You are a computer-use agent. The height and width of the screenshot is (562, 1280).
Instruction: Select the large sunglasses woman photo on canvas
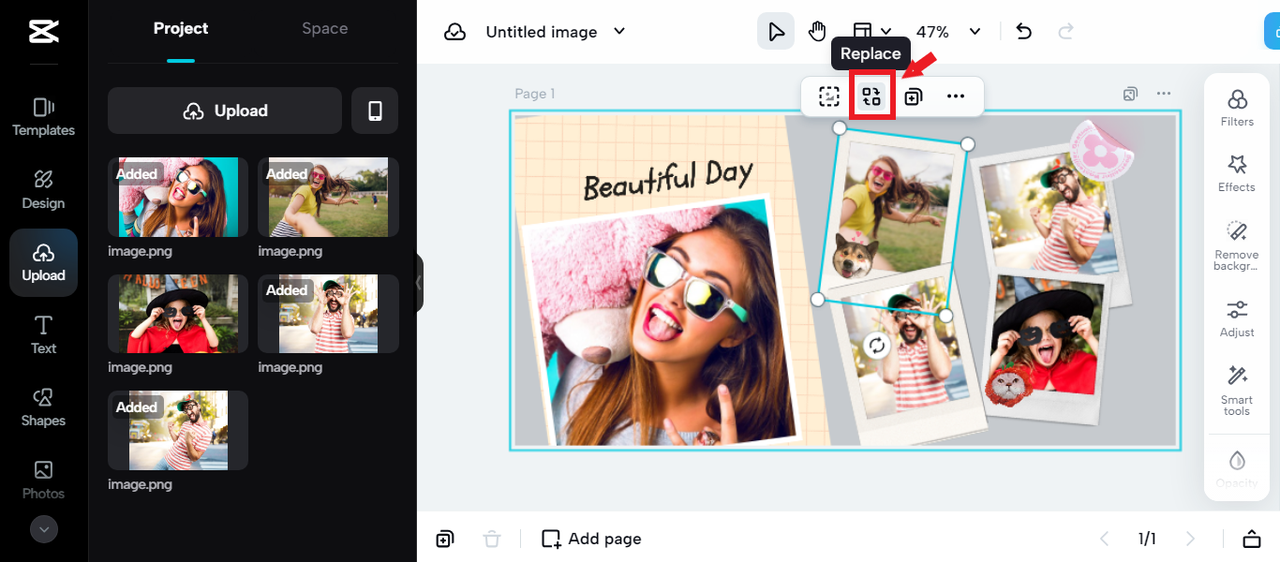(660, 322)
